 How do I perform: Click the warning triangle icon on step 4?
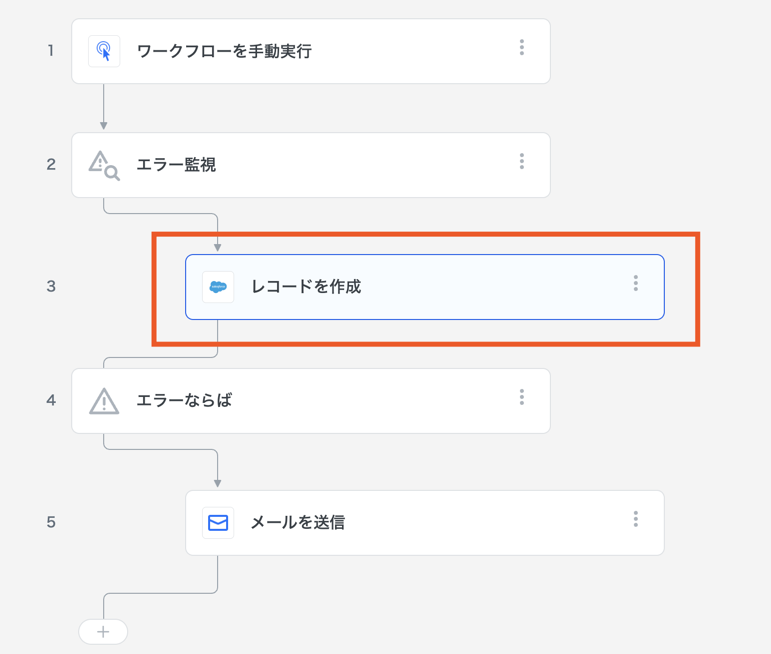(x=104, y=401)
